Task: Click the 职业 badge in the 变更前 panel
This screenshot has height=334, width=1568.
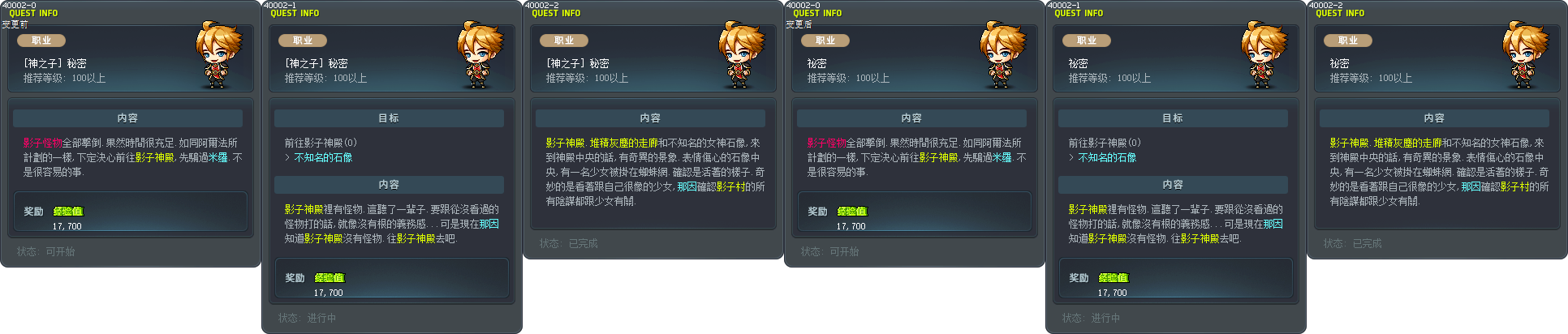Action: (41, 41)
